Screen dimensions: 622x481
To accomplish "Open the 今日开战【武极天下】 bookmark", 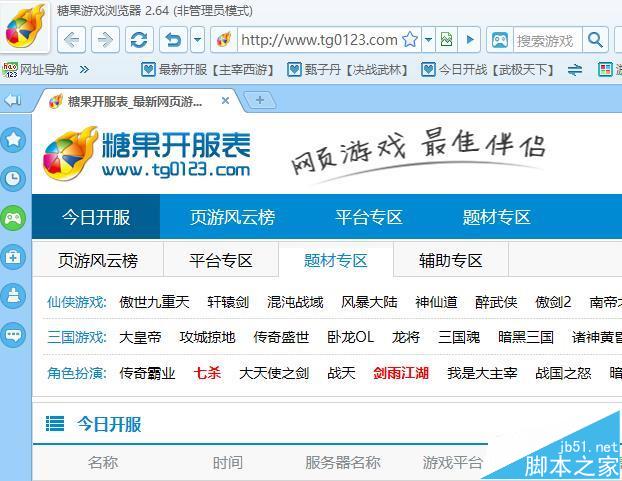I will [488, 70].
